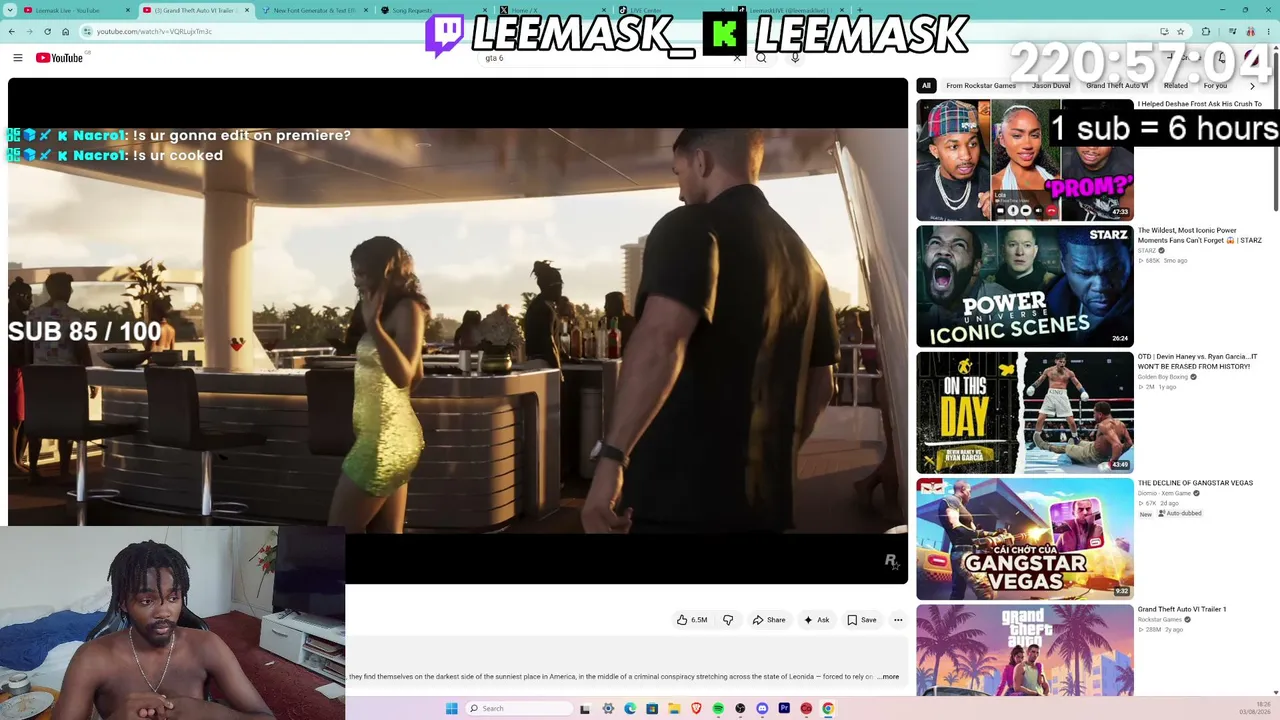Viewport: 1280px width, 720px height.
Task: Open Adobe Premiere Pro from the taskbar
Action: [784, 709]
